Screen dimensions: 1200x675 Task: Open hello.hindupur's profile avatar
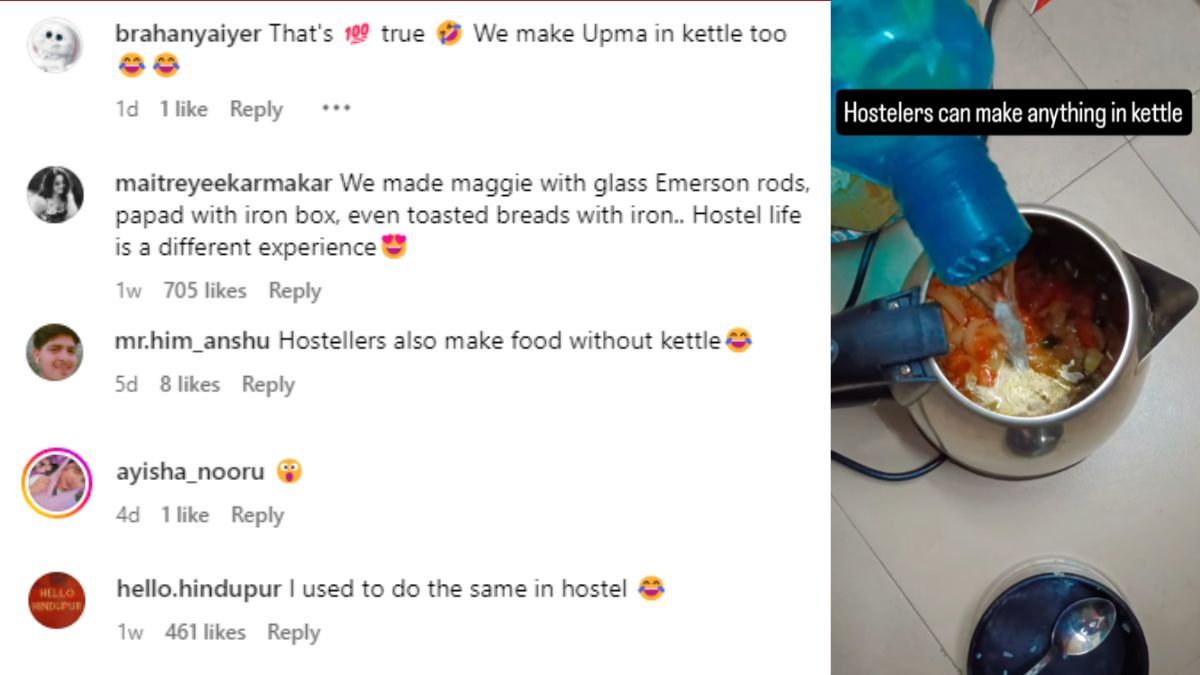[56, 600]
